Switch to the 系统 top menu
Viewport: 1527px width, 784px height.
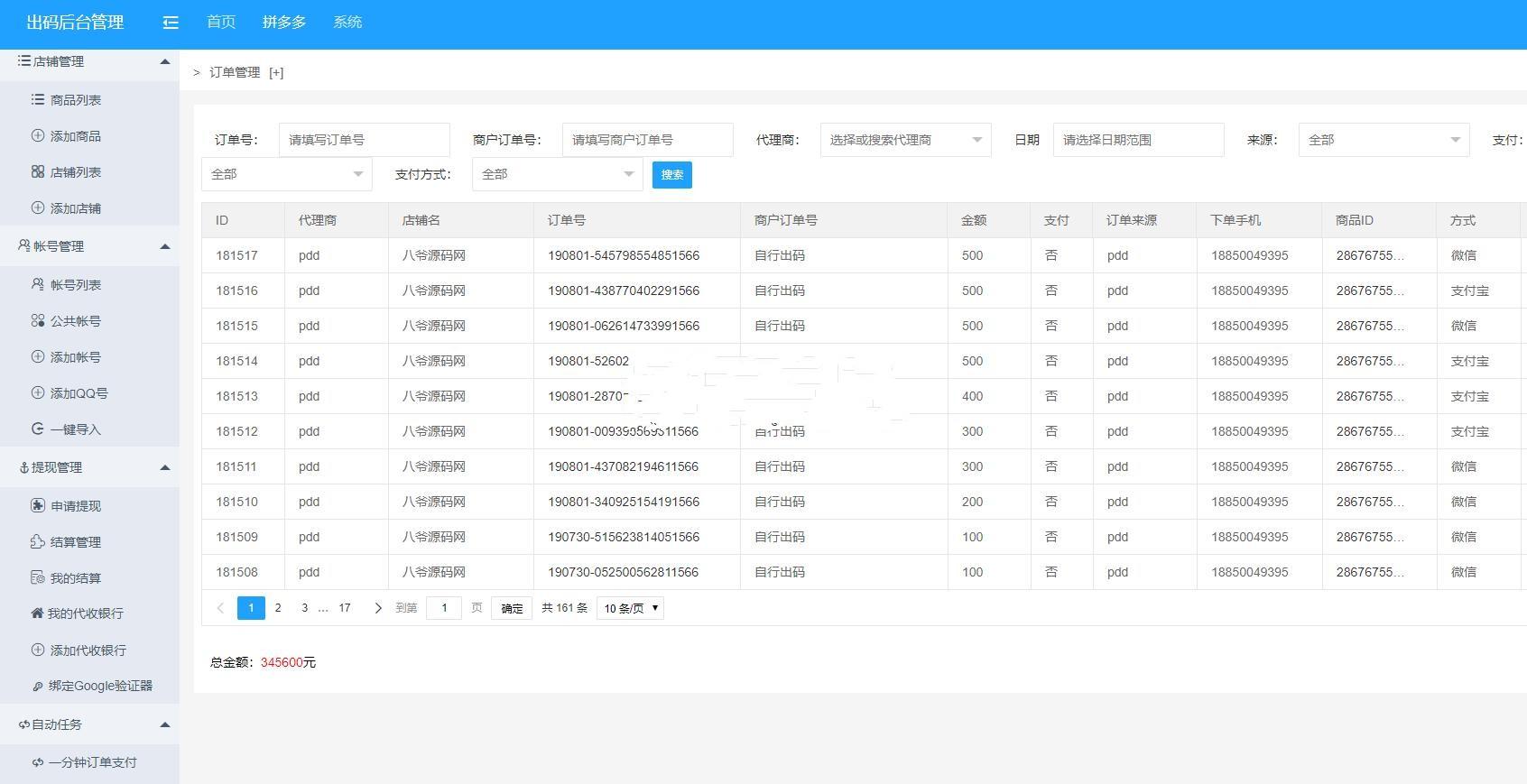(x=347, y=23)
